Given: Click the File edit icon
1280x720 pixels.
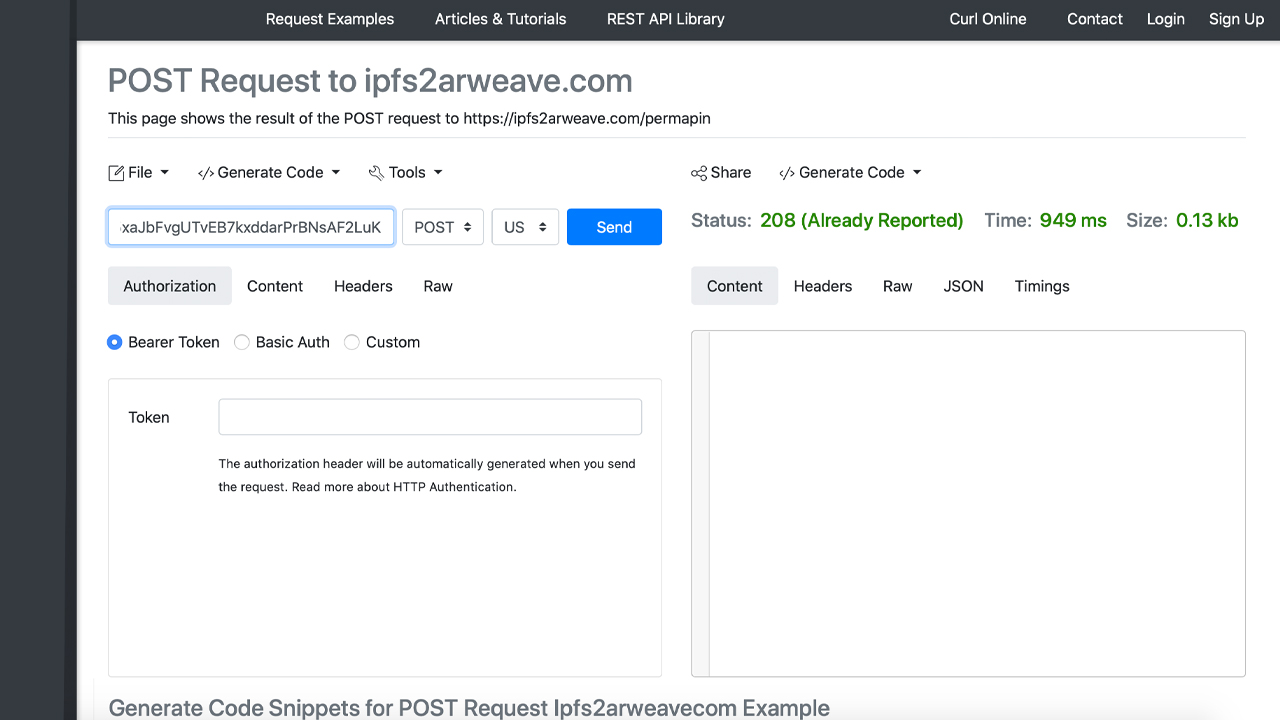Looking at the screenshot, I should (x=116, y=173).
